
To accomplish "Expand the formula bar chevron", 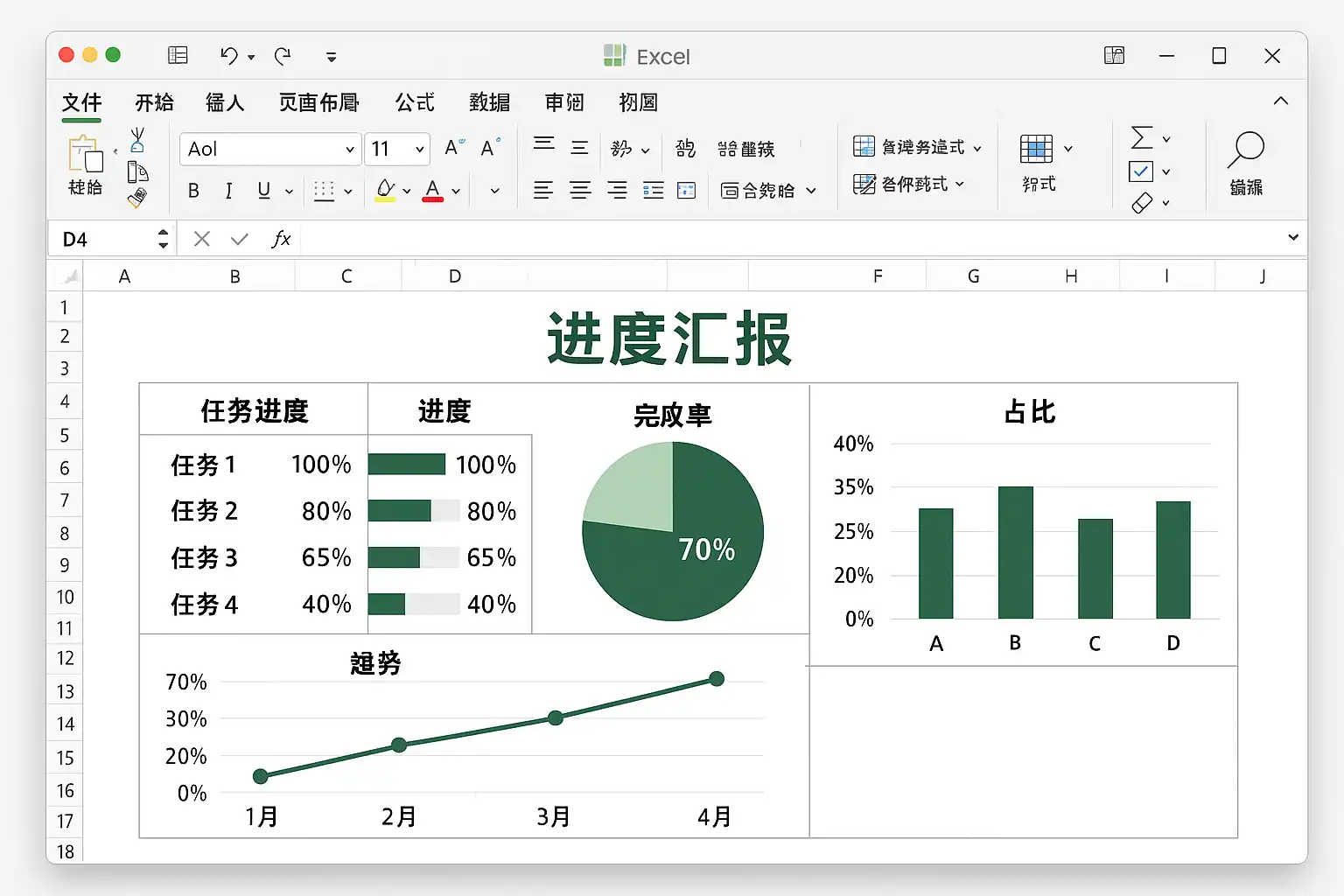I will pyautogui.click(x=1292, y=238).
